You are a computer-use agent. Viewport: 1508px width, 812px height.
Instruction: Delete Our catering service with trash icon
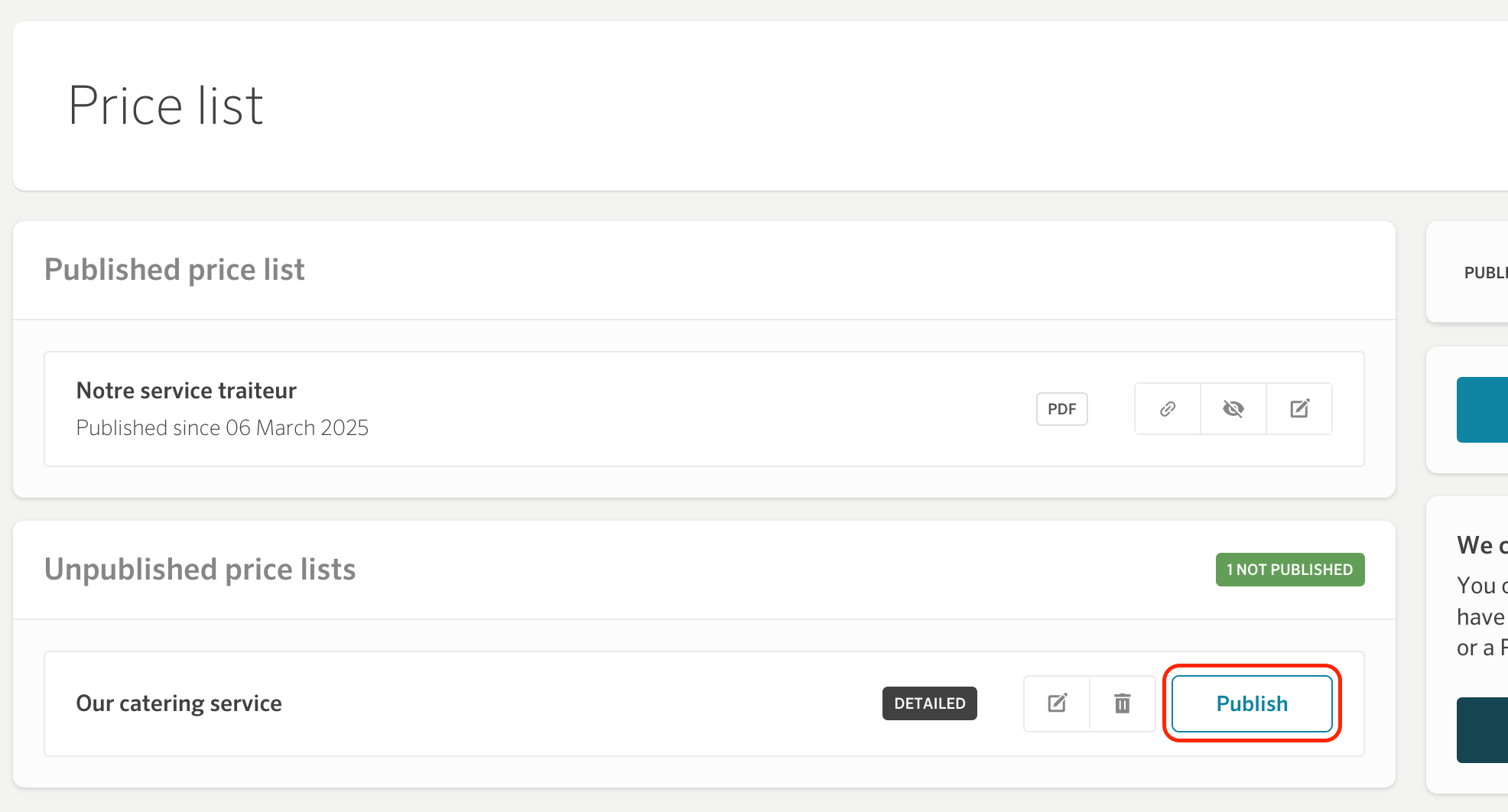coord(1123,703)
